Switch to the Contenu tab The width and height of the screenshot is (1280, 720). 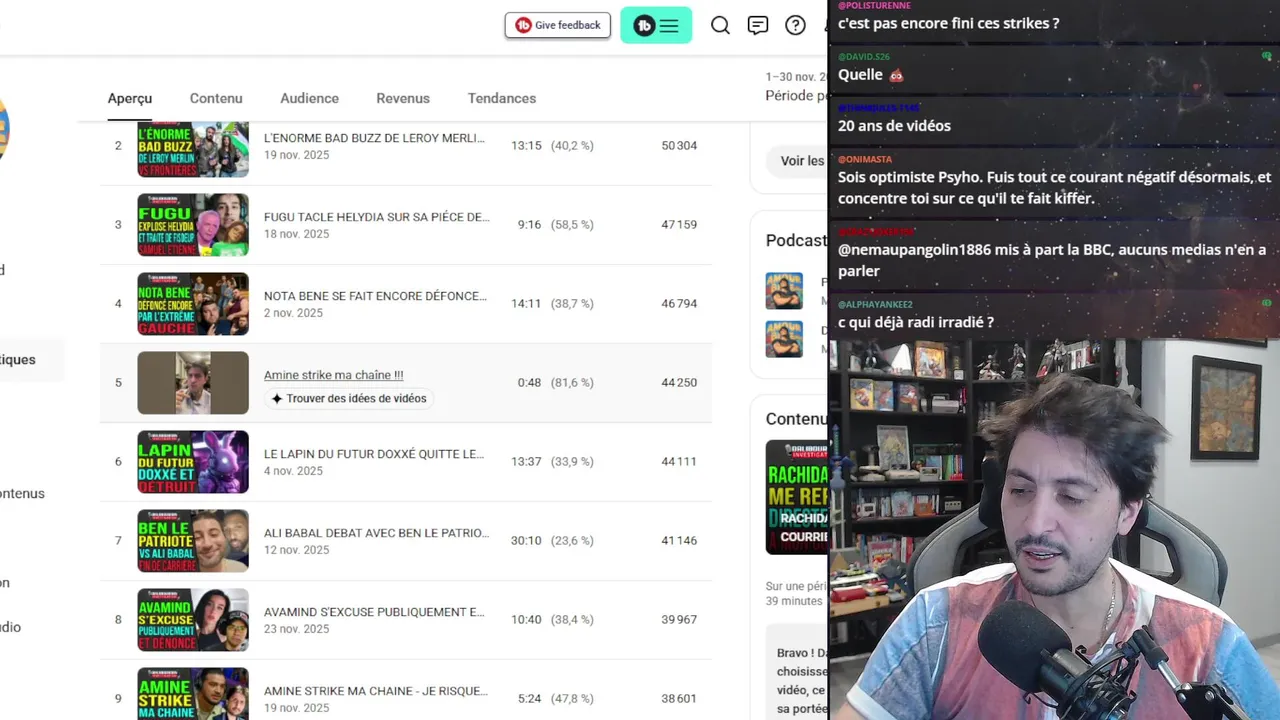216,98
